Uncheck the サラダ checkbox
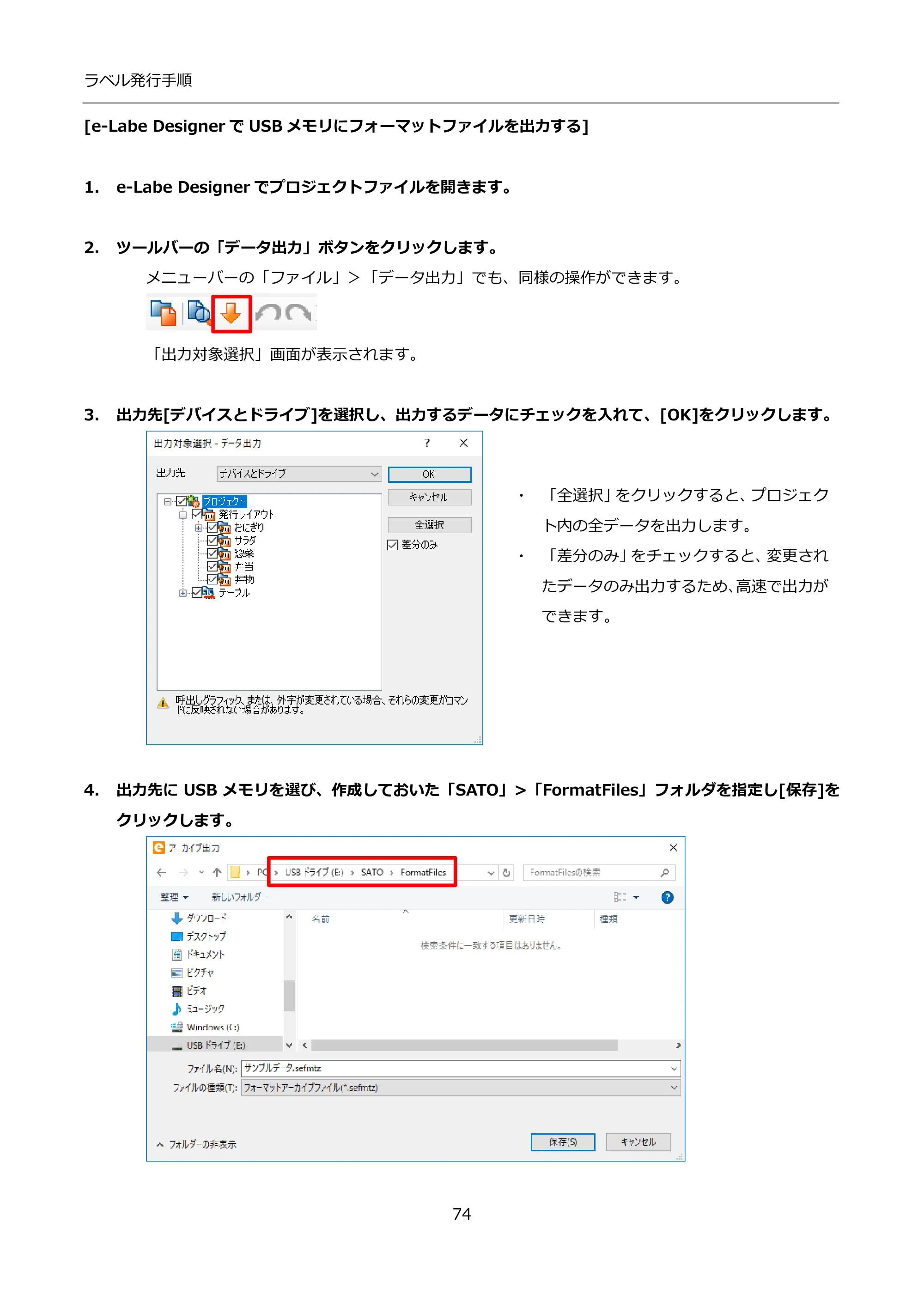This screenshot has height=1307, width=924. point(212,541)
